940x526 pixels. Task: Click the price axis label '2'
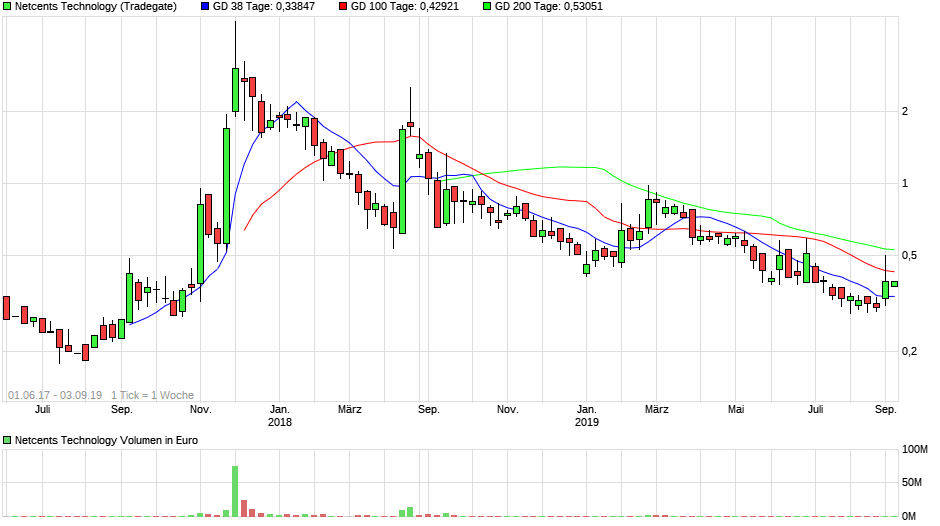click(x=905, y=112)
